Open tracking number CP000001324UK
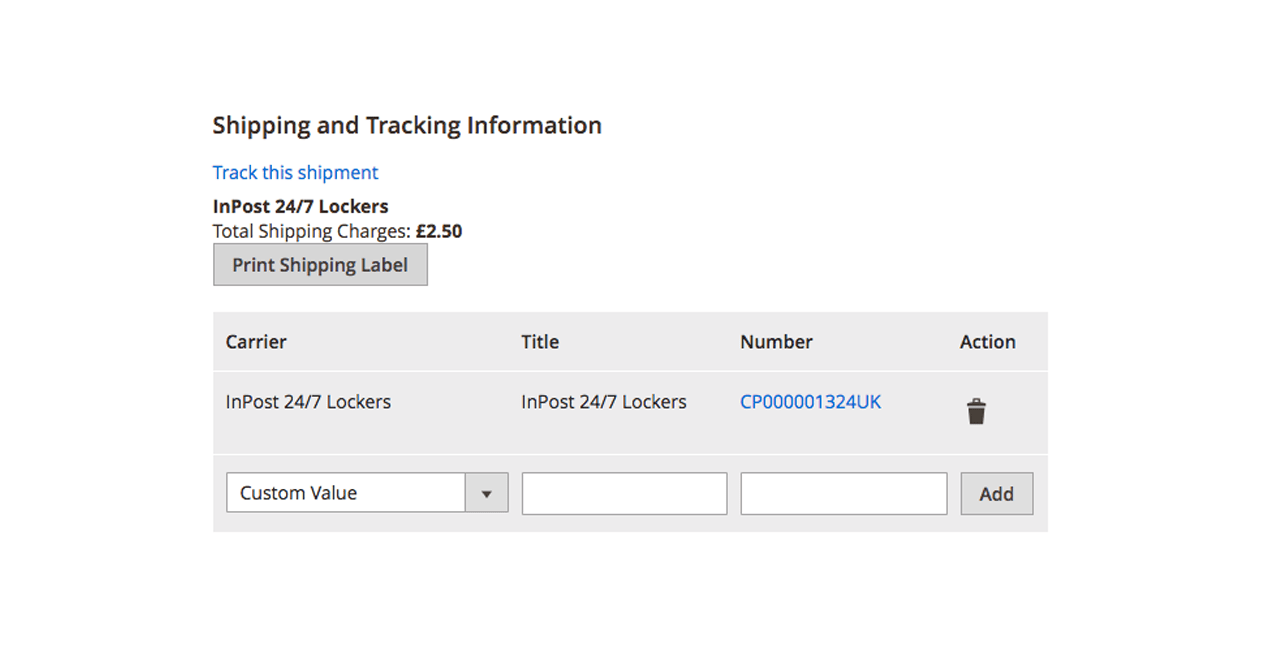Screen dimensions: 1270x650 [x=810, y=402]
